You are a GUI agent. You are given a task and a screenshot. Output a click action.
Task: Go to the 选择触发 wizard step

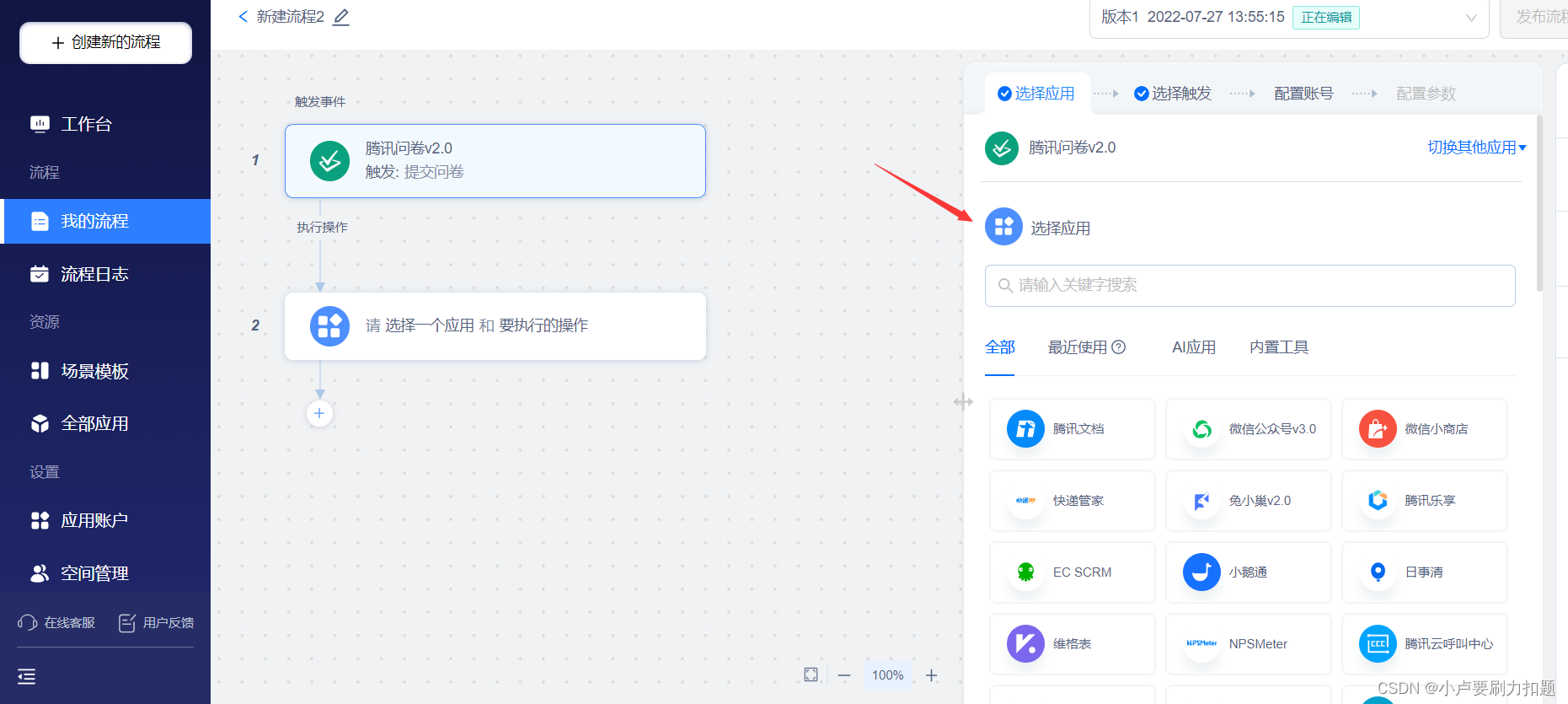(1173, 94)
